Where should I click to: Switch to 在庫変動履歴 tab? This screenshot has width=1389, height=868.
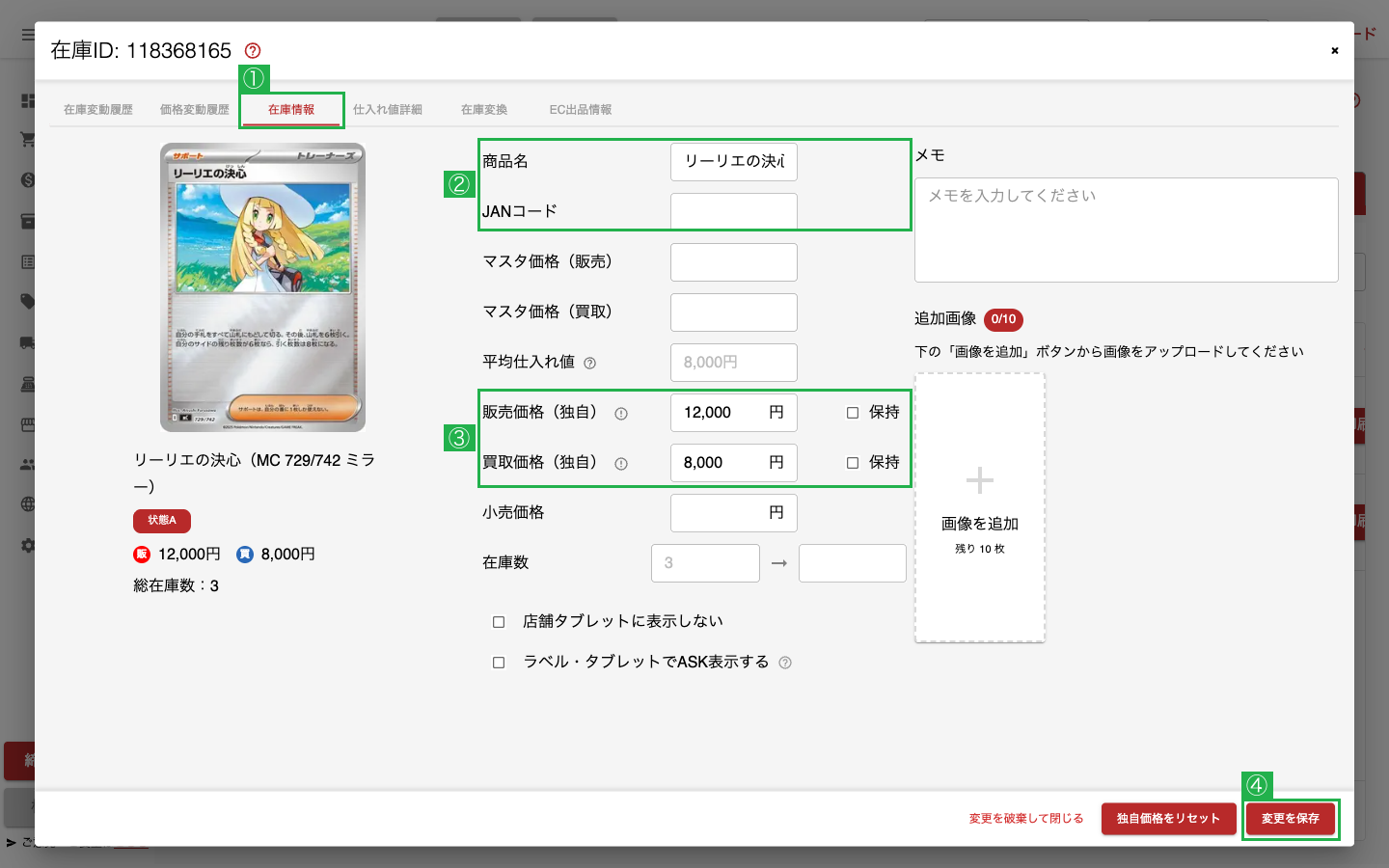coord(98,110)
